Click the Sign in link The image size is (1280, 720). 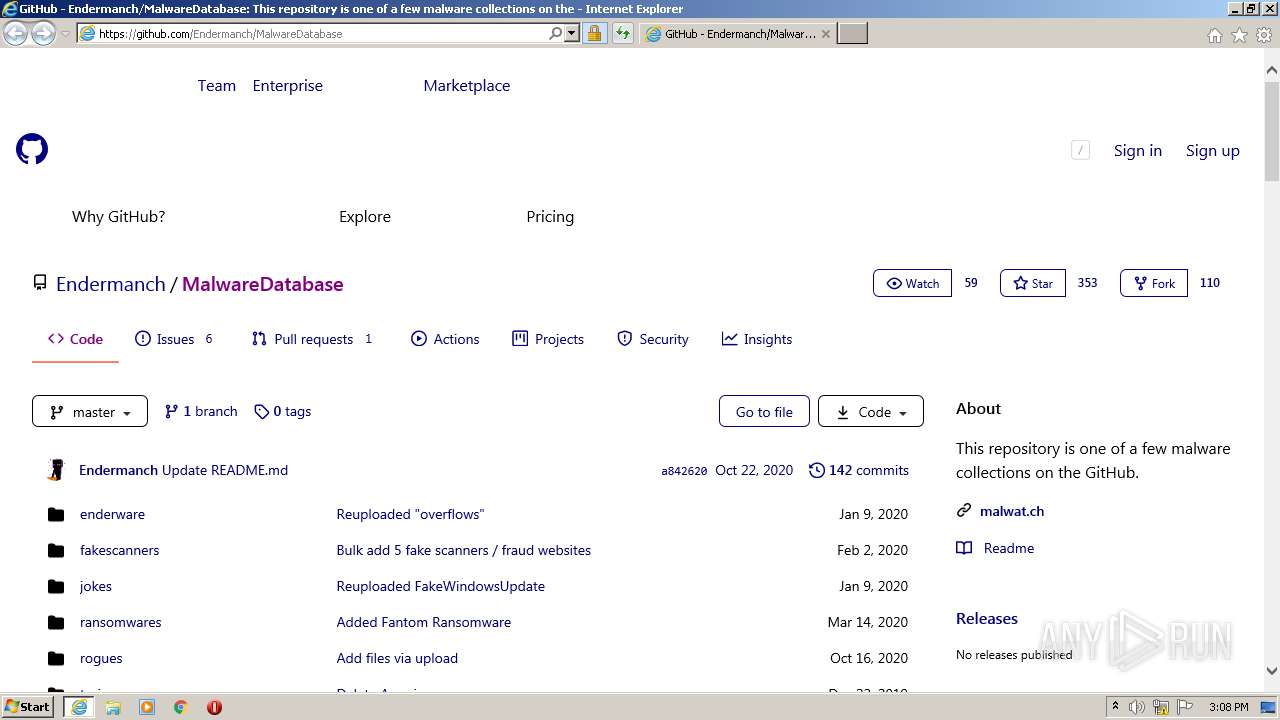1138,150
